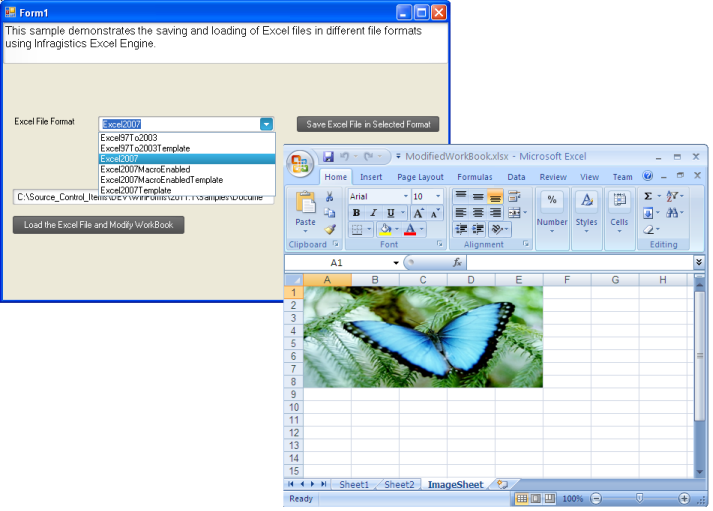Viewport: 713px width, 511px height.
Task: Click the red Font Color A
Action: [410, 229]
